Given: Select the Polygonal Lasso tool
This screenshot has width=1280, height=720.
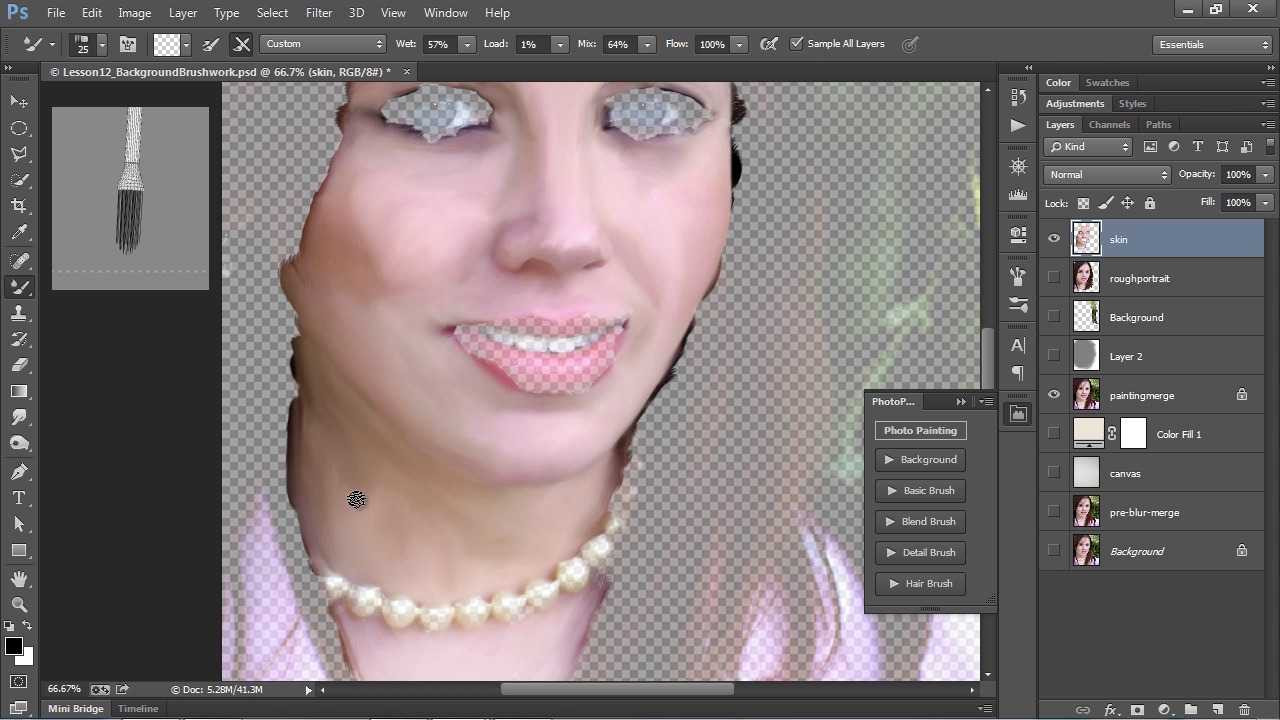Looking at the screenshot, I should 19,154.
